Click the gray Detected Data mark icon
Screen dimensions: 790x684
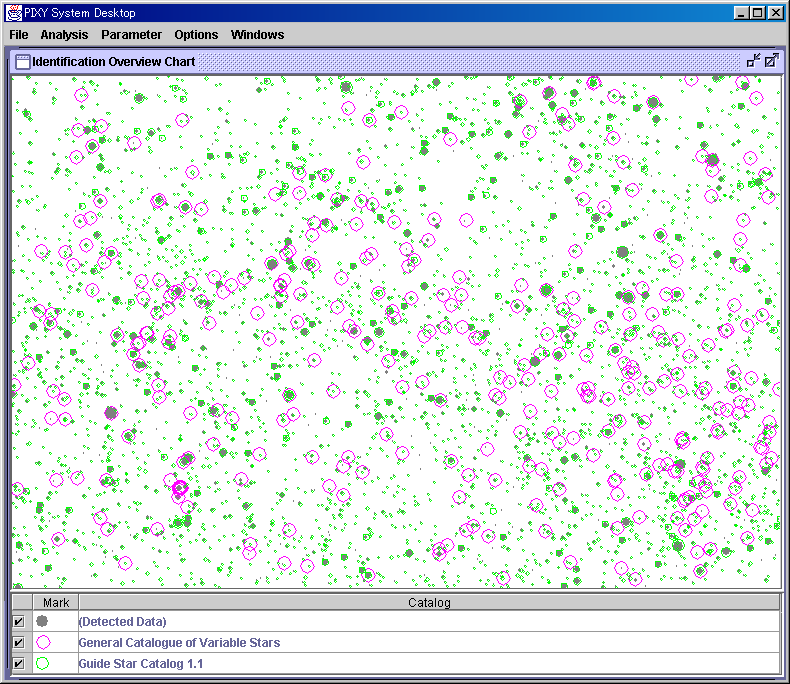click(x=43, y=622)
